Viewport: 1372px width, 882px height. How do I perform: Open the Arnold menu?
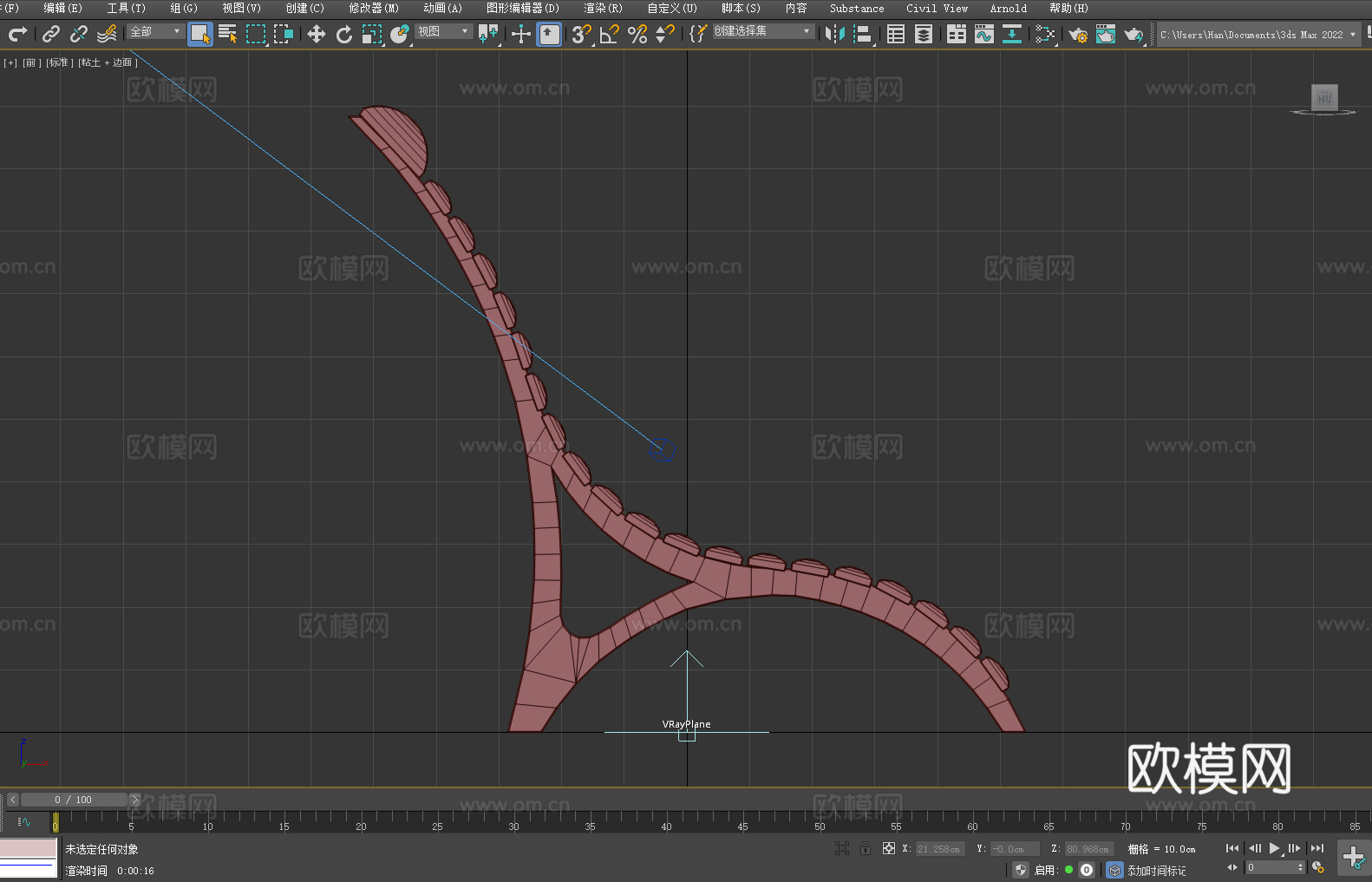1009,8
